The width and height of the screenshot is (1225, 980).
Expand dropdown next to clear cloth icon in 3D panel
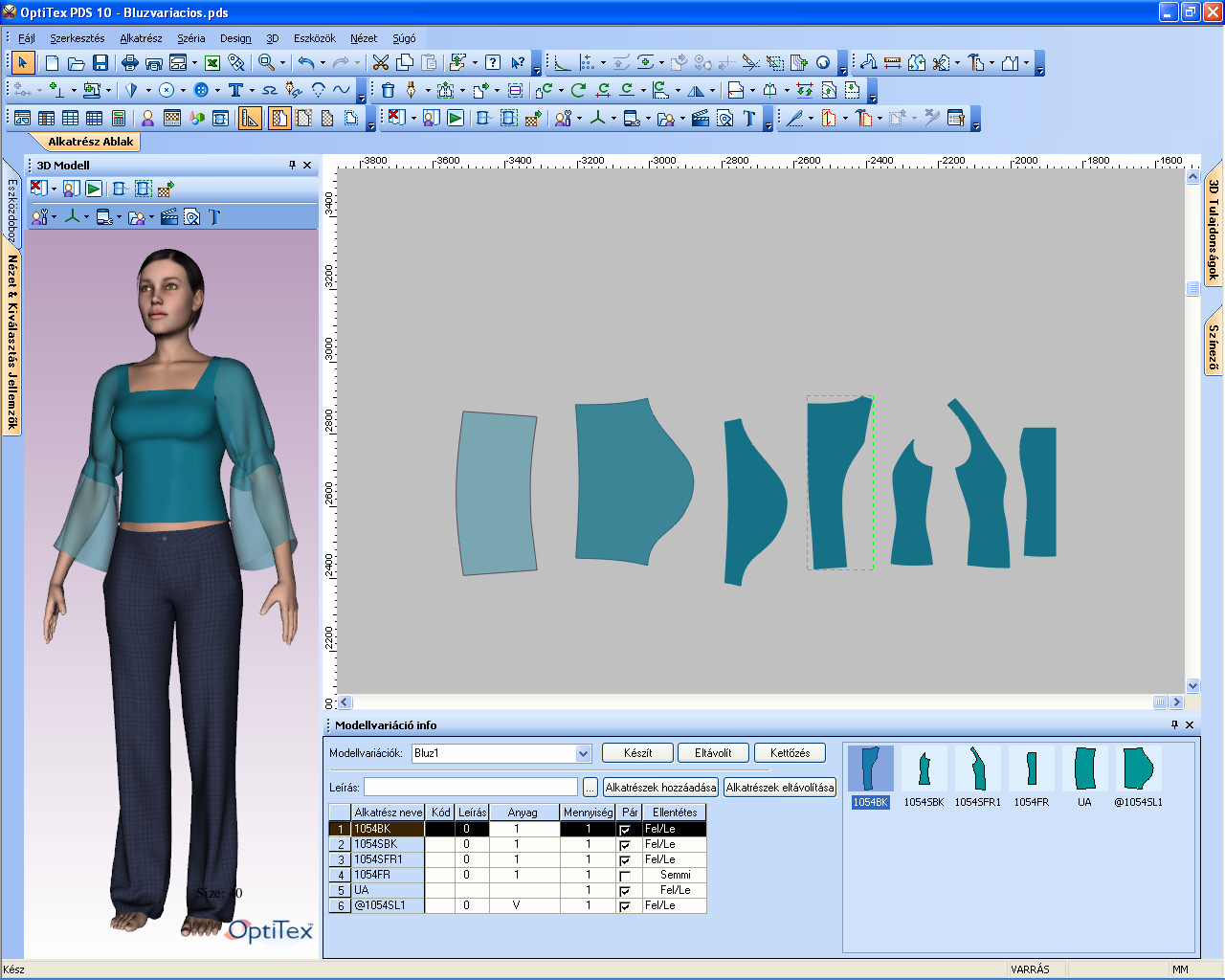coord(55,189)
